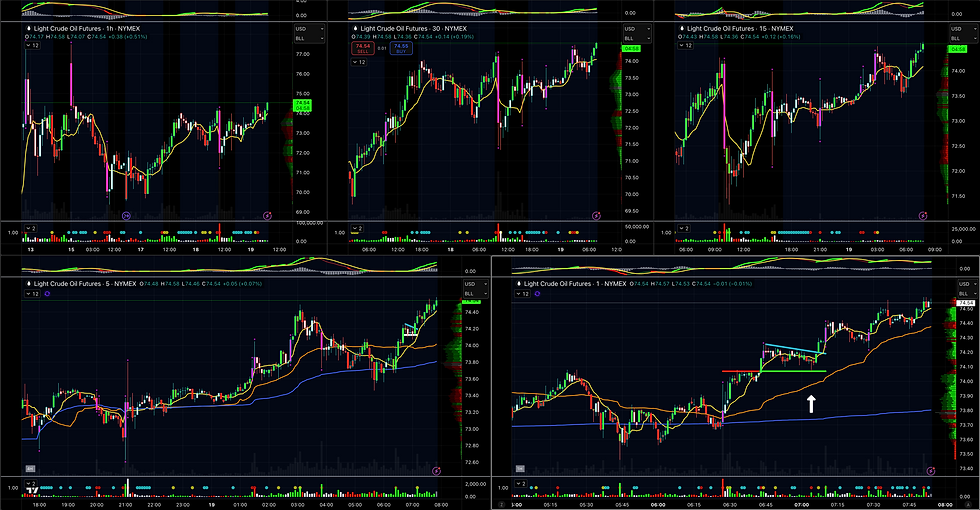Image resolution: width=980 pixels, height=510 pixels.
Task: Open the BLL unit dropdown on the 5-minute chart
Action: pos(474,293)
